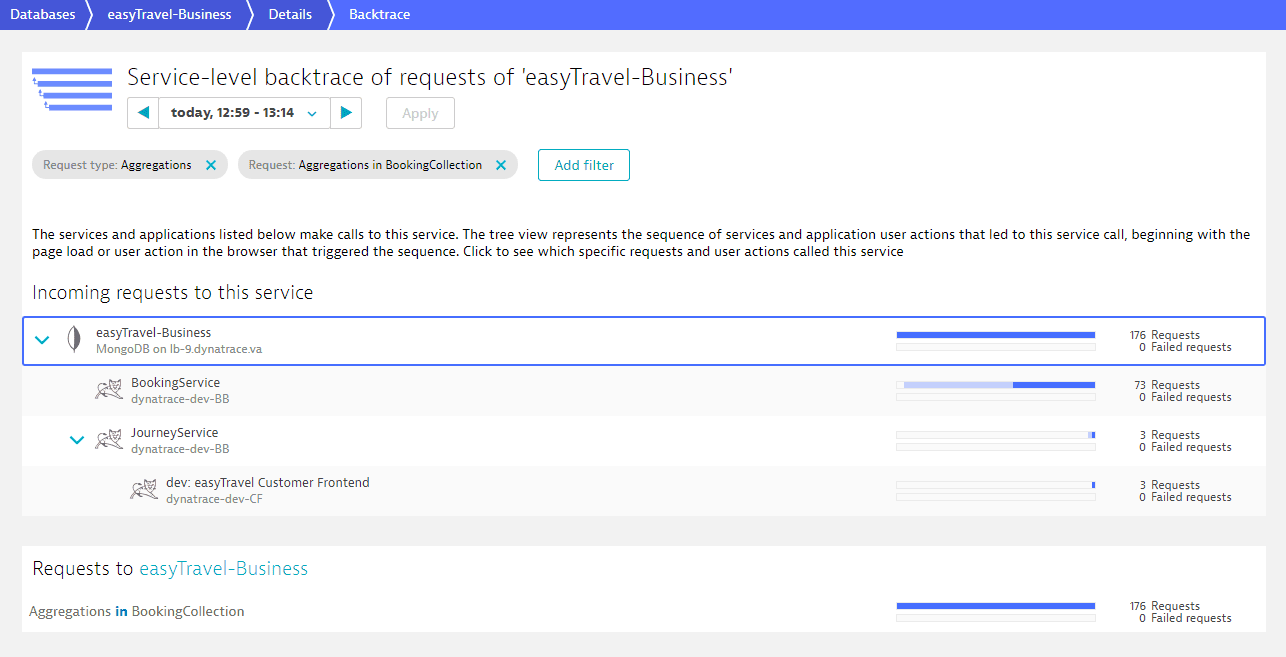Collapse the JourneyService tree row
Viewport: 1286px width, 657px height.
[x=77, y=440]
